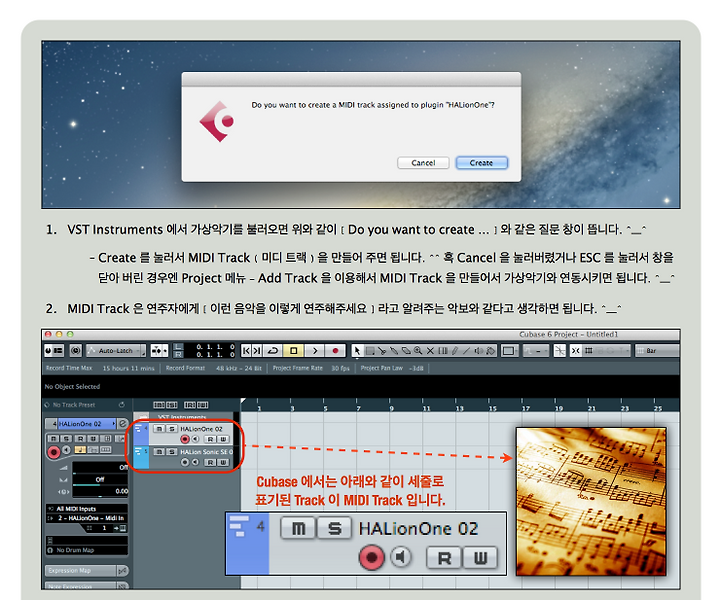
Task: Toggle Write automation W on HALion Sonic SE
Action: click(223, 462)
